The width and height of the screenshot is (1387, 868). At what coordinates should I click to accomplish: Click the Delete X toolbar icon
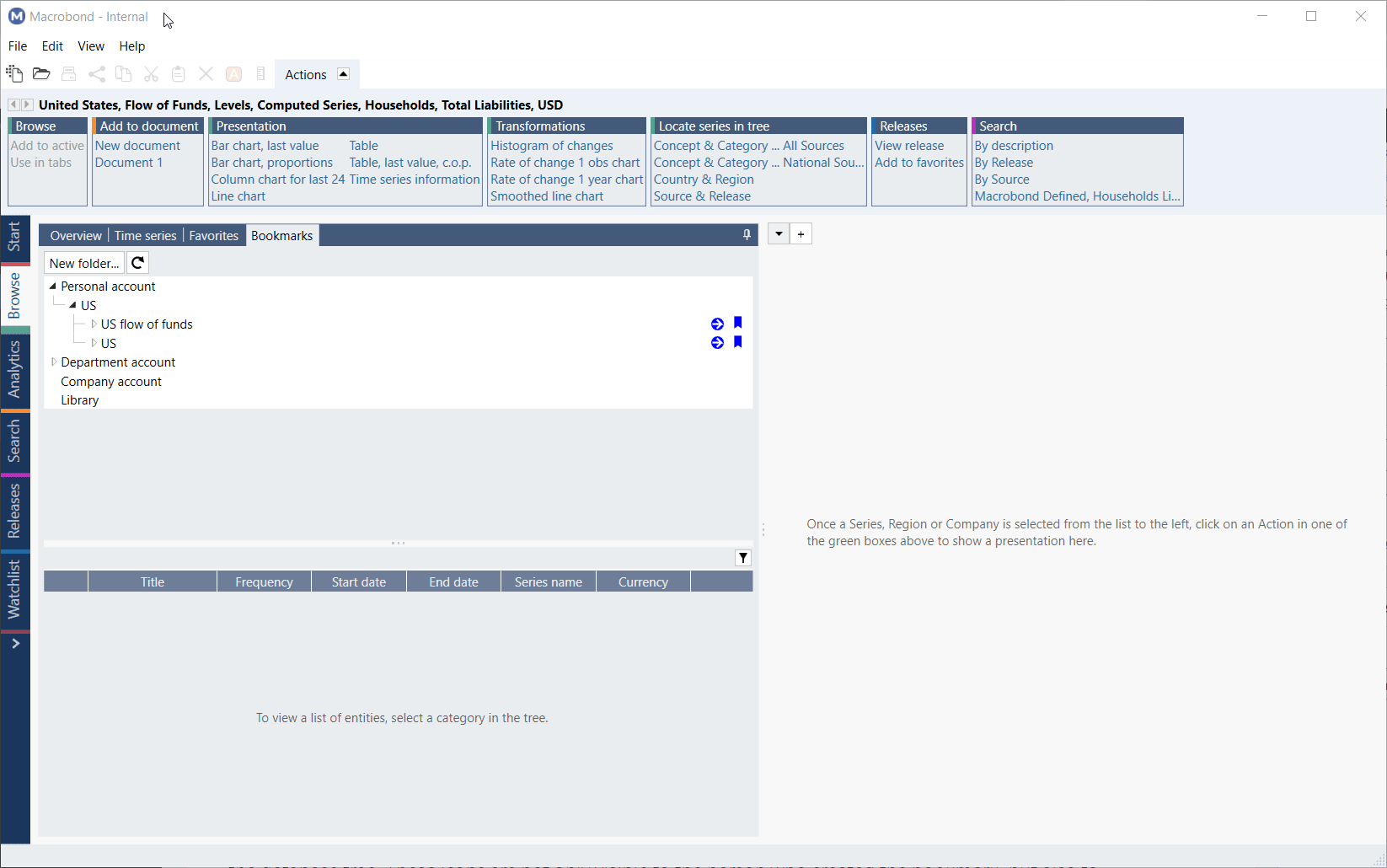[x=206, y=74]
